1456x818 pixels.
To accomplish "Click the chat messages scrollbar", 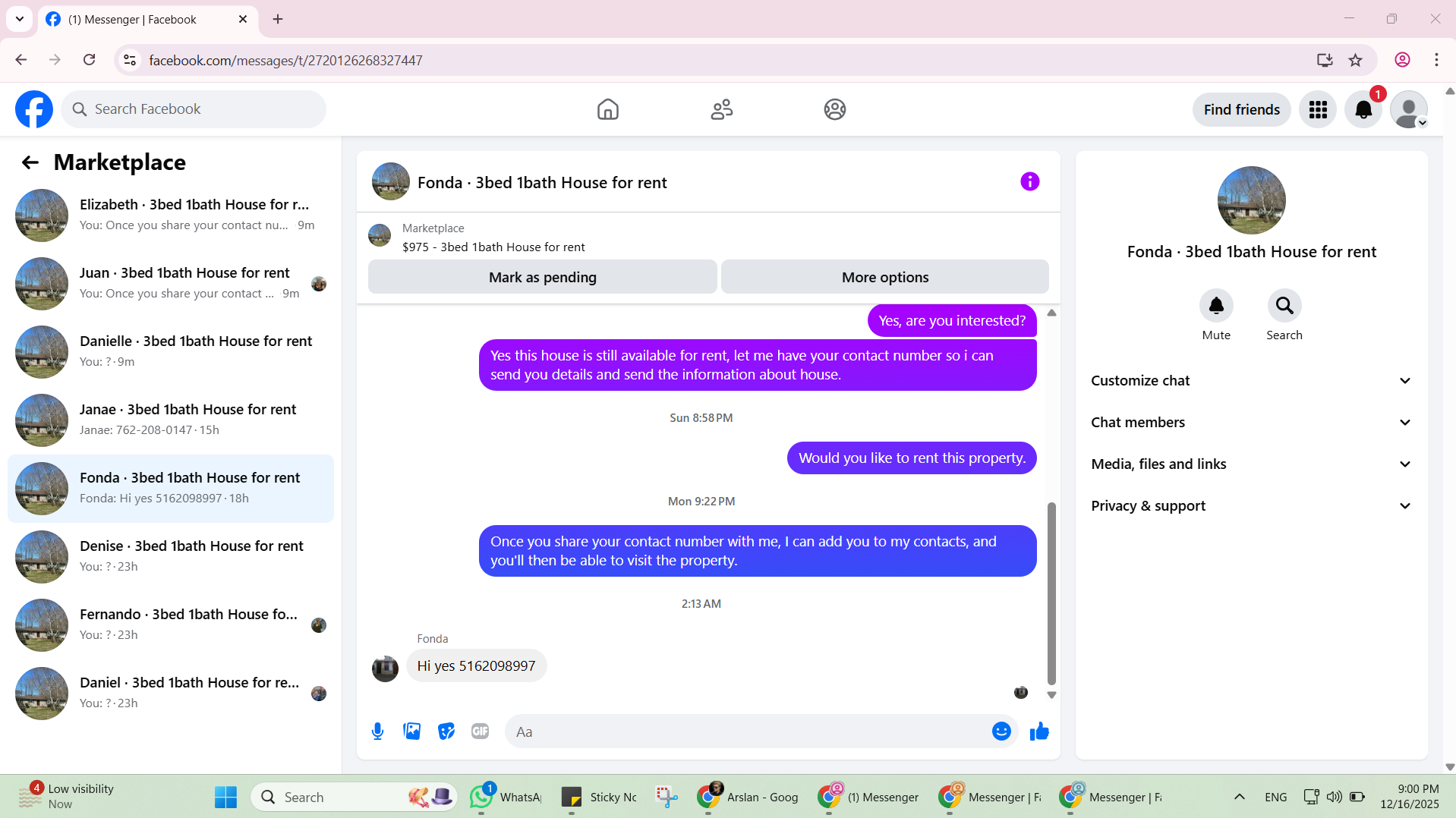I will point(1051,593).
